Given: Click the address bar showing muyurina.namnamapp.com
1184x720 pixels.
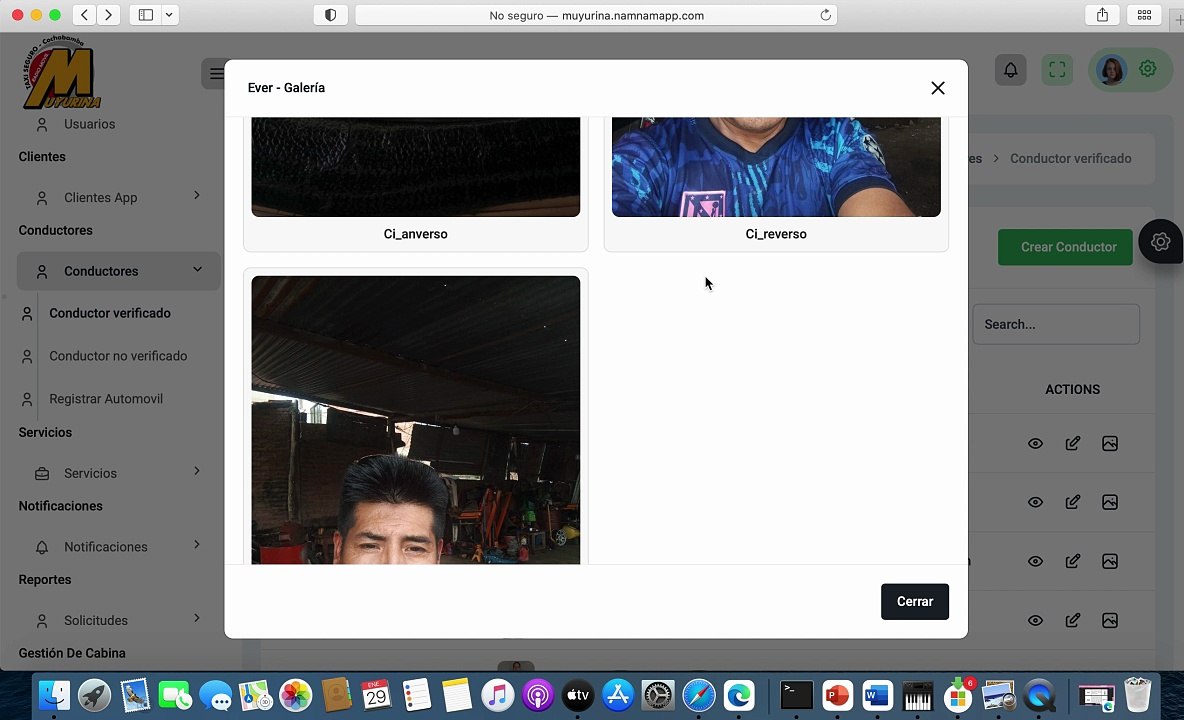Looking at the screenshot, I should pyautogui.click(x=597, y=15).
